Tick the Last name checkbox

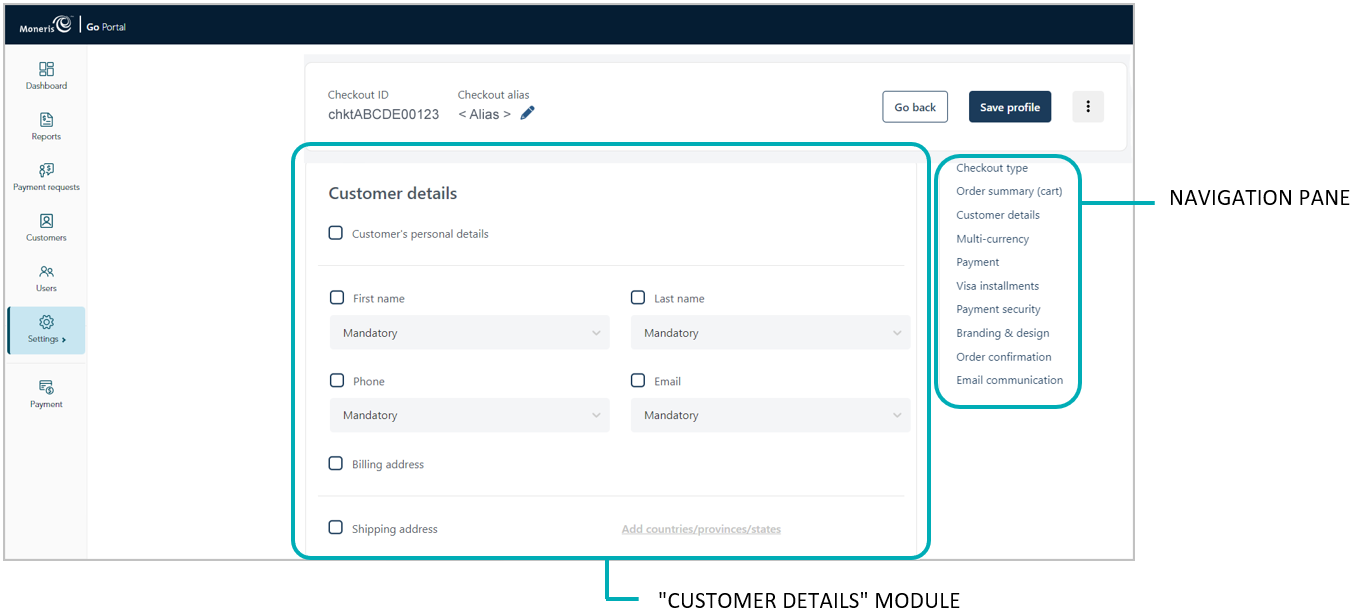(638, 297)
